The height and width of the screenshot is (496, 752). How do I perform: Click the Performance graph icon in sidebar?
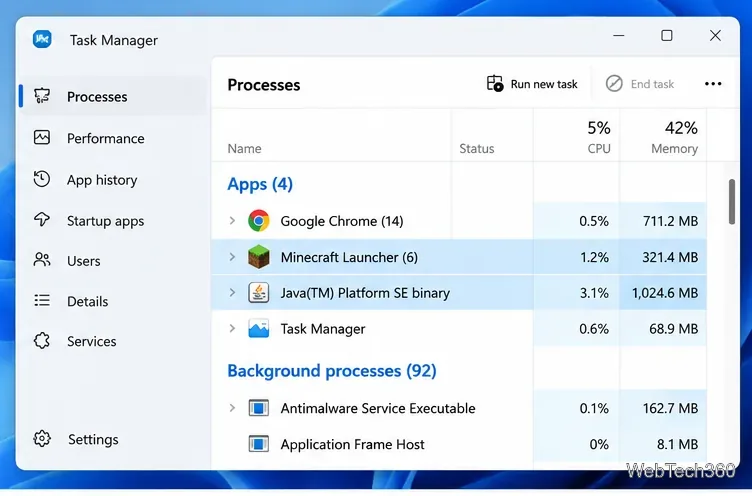(x=42, y=138)
